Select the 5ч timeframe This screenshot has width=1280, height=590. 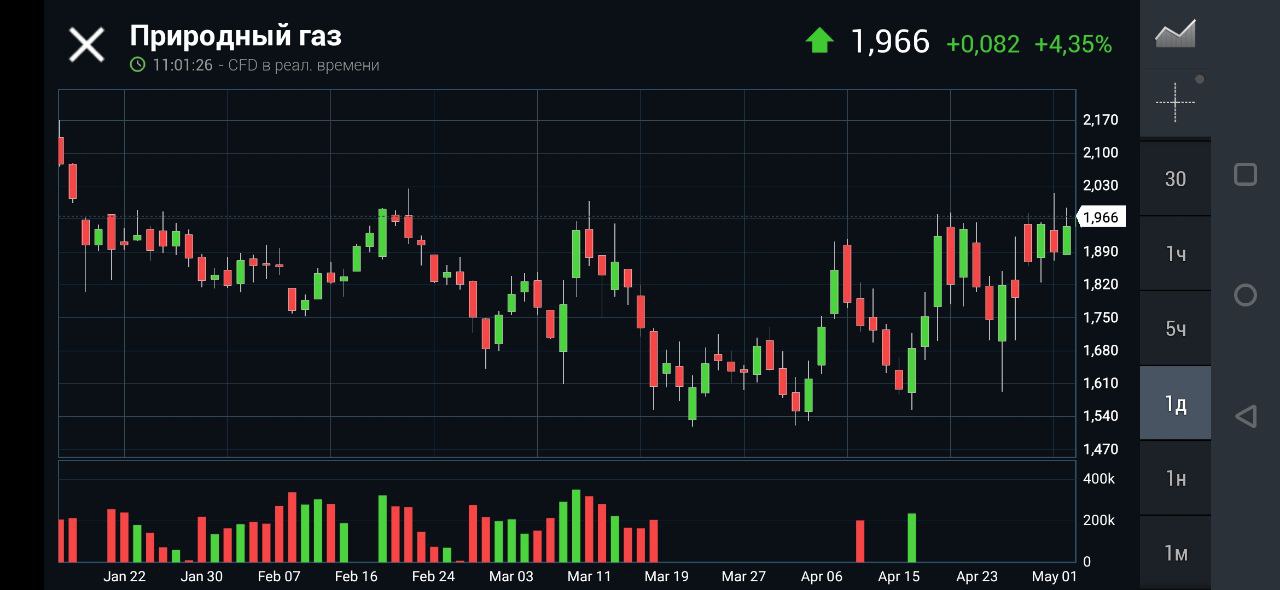coord(1175,329)
